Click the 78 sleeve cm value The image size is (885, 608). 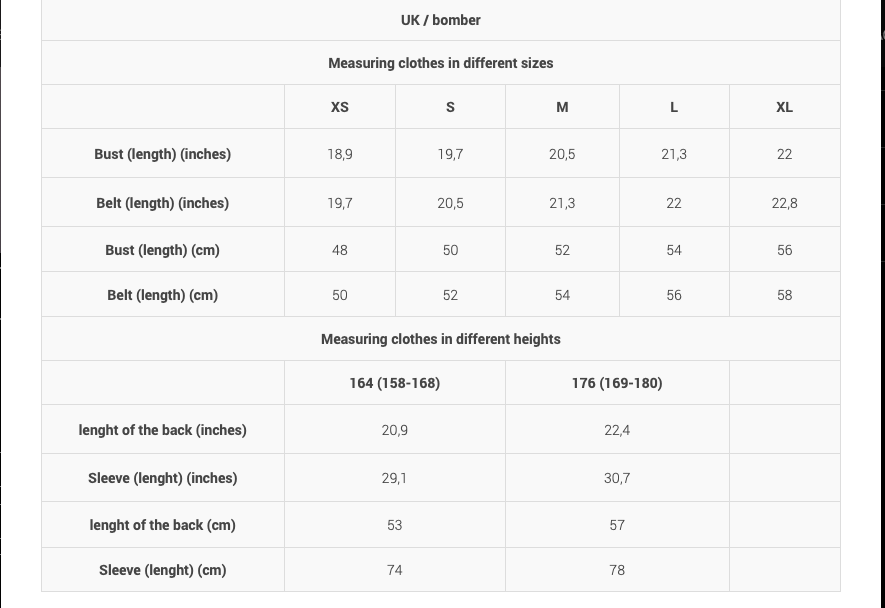point(617,570)
